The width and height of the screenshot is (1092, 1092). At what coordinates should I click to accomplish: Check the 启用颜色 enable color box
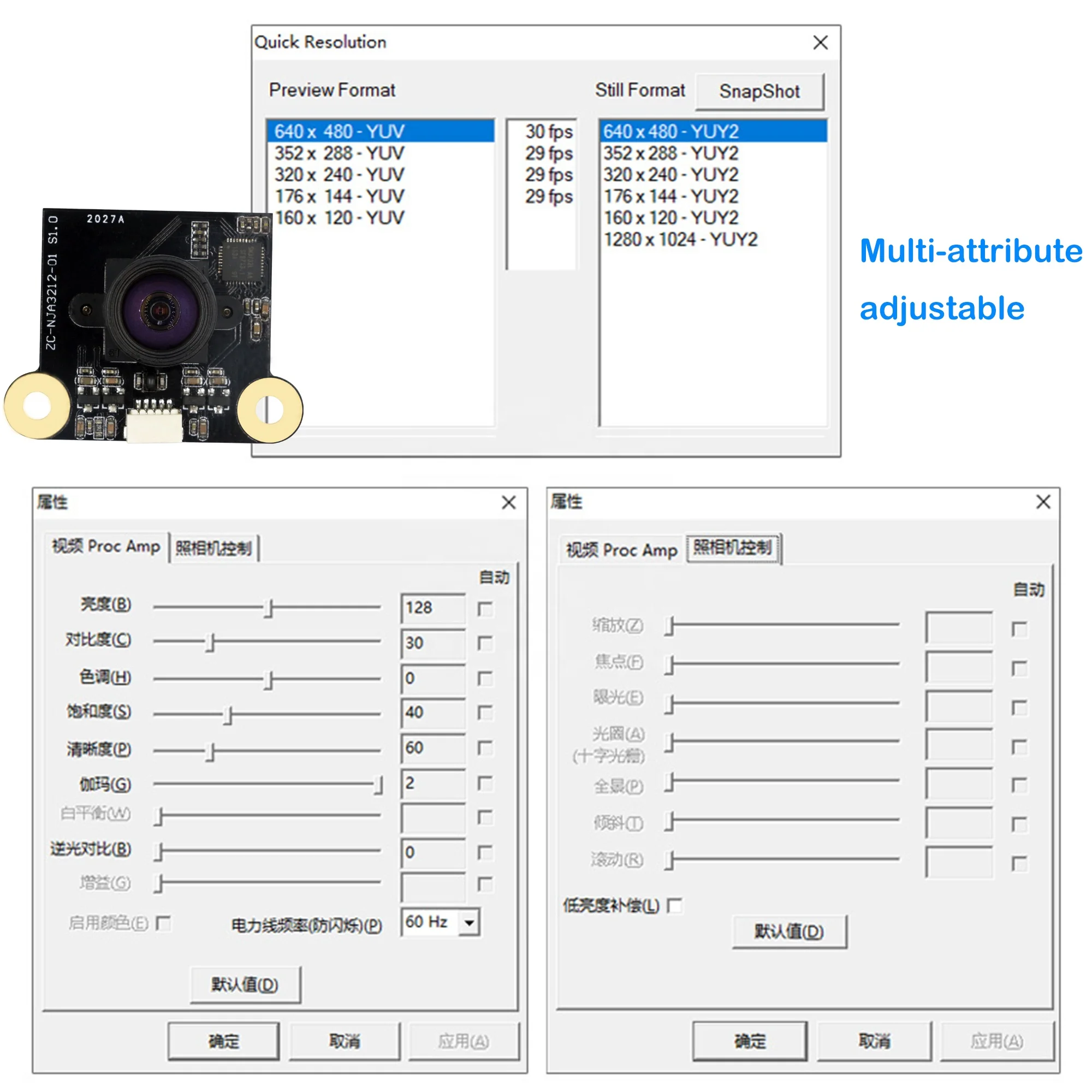click(x=162, y=924)
